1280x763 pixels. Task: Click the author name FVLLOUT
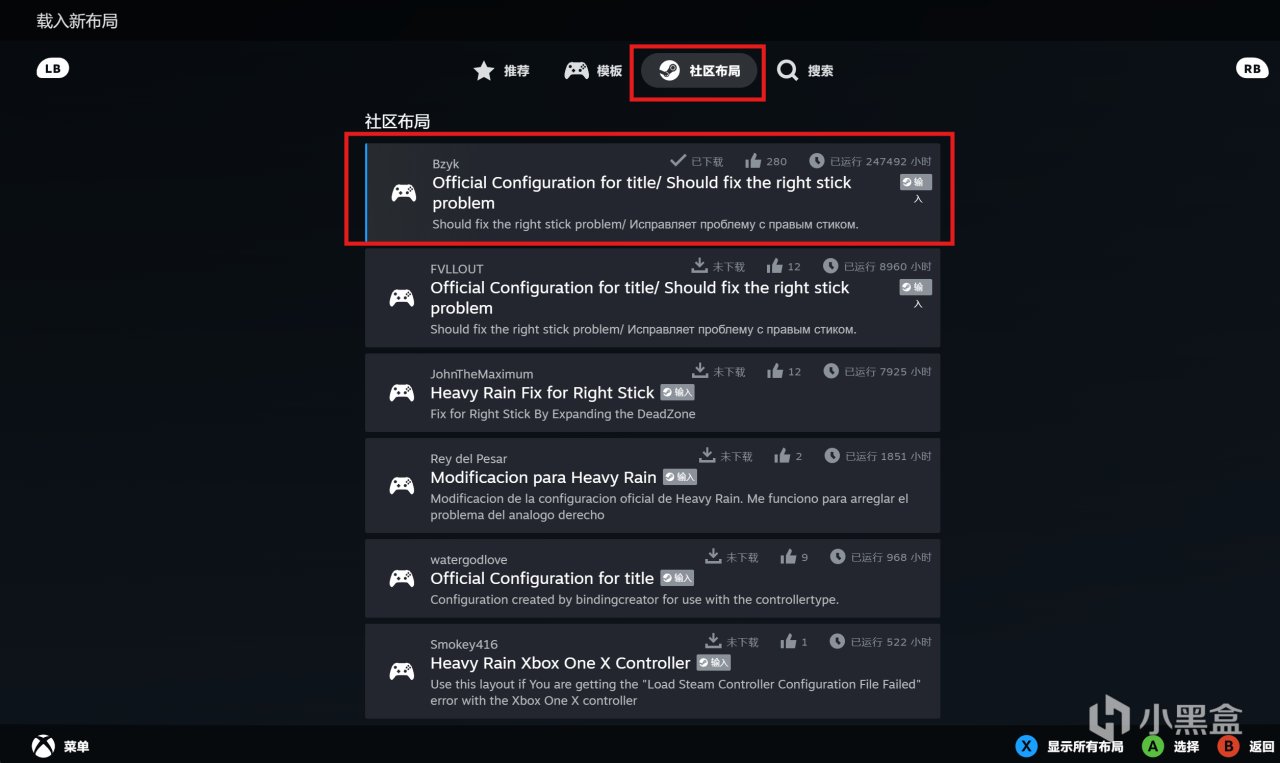coord(457,269)
